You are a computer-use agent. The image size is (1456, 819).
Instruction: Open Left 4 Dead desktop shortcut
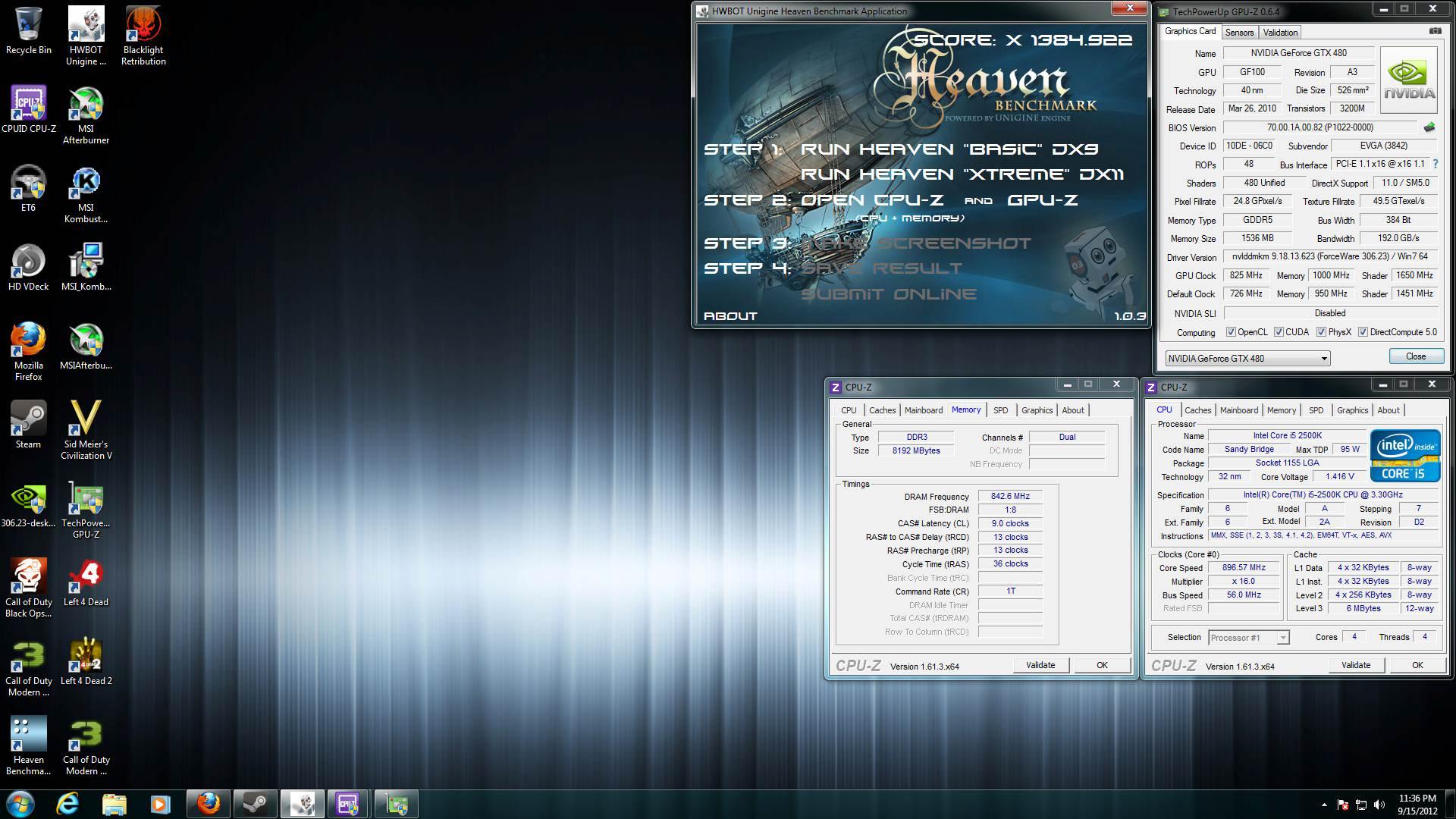86,583
